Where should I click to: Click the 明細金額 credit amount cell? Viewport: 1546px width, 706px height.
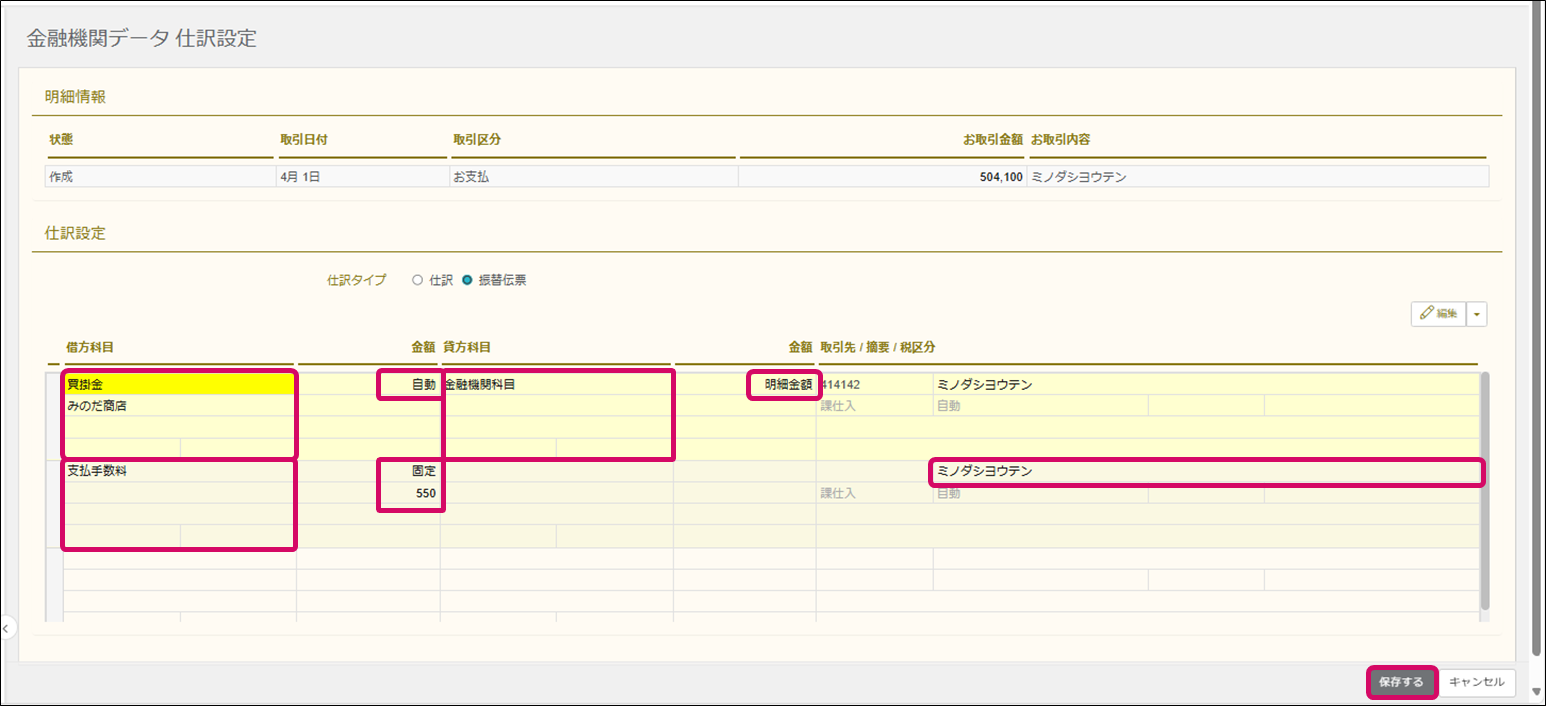tap(783, 384)
